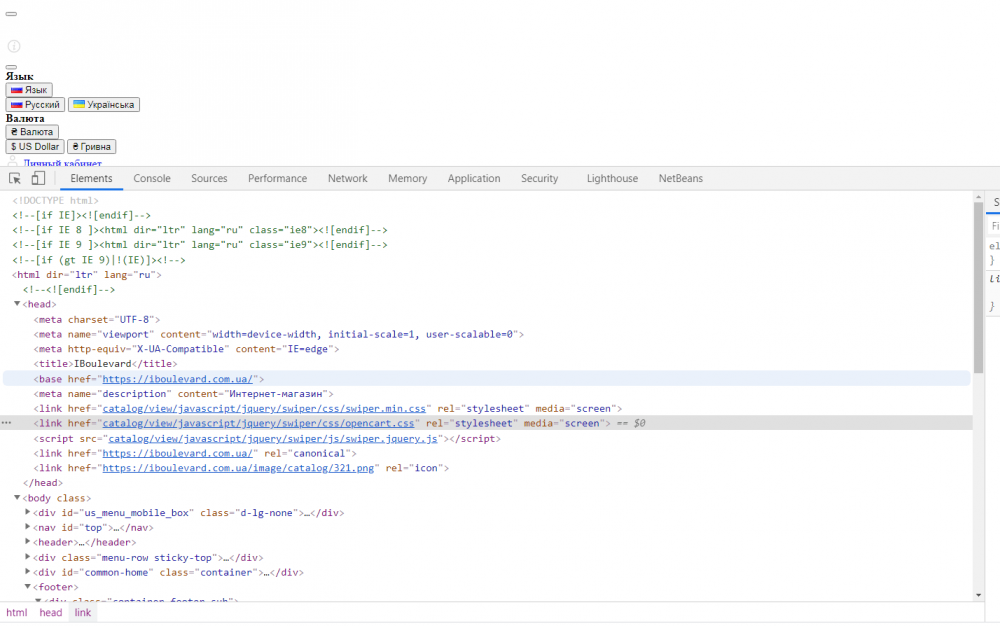This screenshot has height=626, width=1000.
Task: Select the Українська language button
Action: click(104, 105)
